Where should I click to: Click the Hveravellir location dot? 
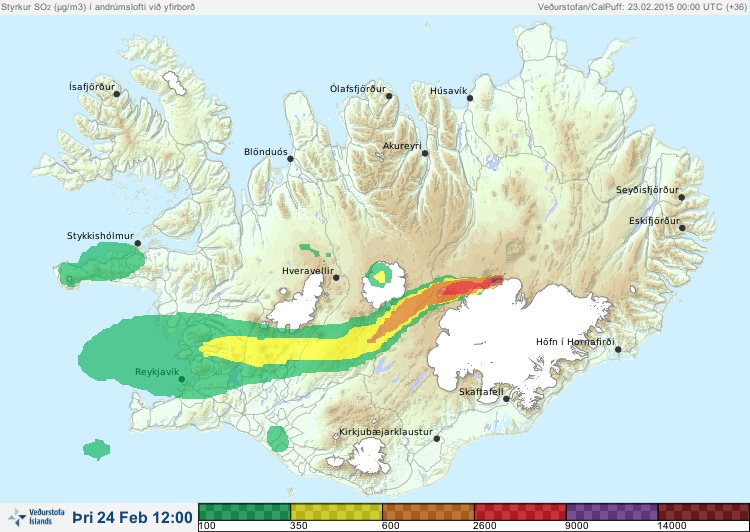[x=336, y=277]
